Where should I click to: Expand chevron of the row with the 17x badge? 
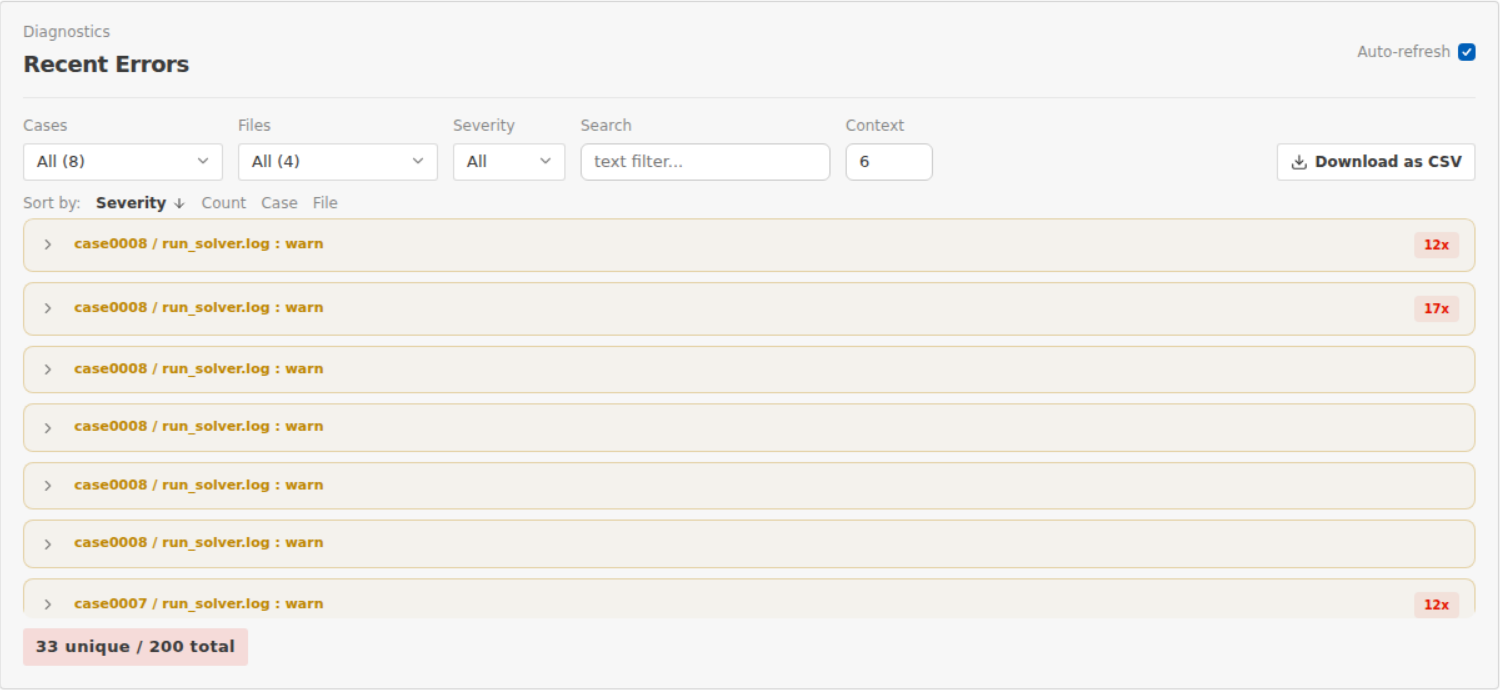coord(47,308)
